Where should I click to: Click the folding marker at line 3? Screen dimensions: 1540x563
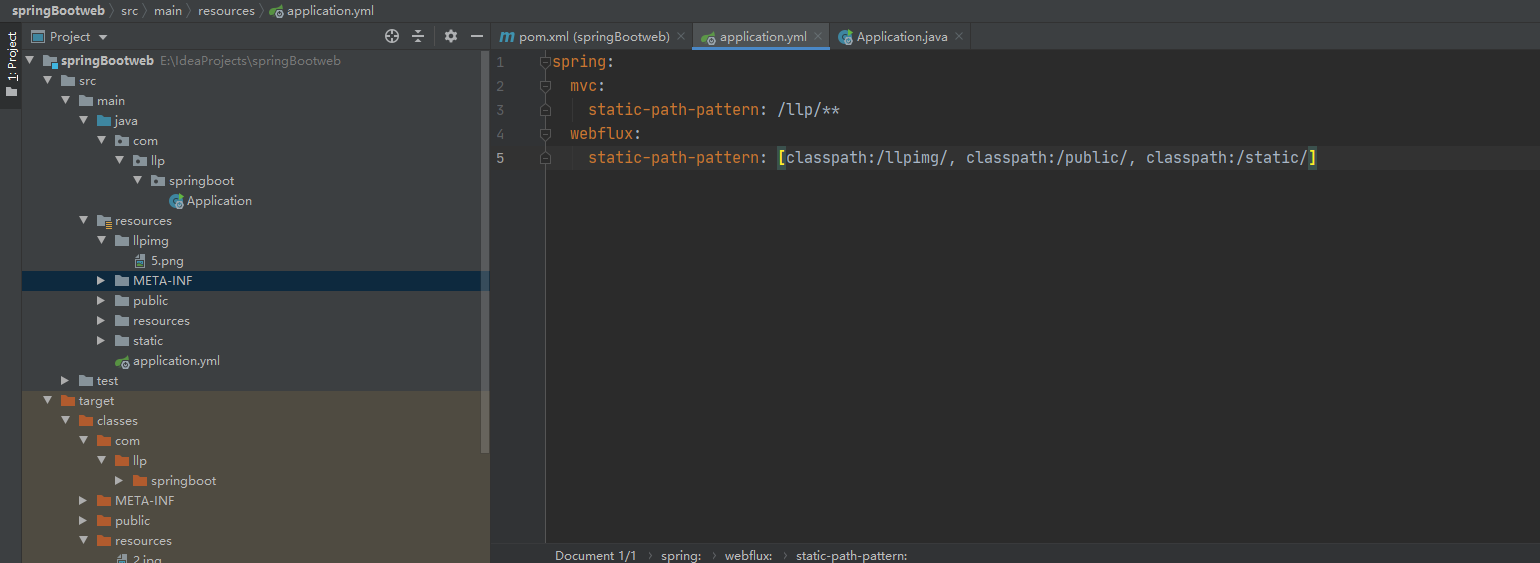[546, 110]
